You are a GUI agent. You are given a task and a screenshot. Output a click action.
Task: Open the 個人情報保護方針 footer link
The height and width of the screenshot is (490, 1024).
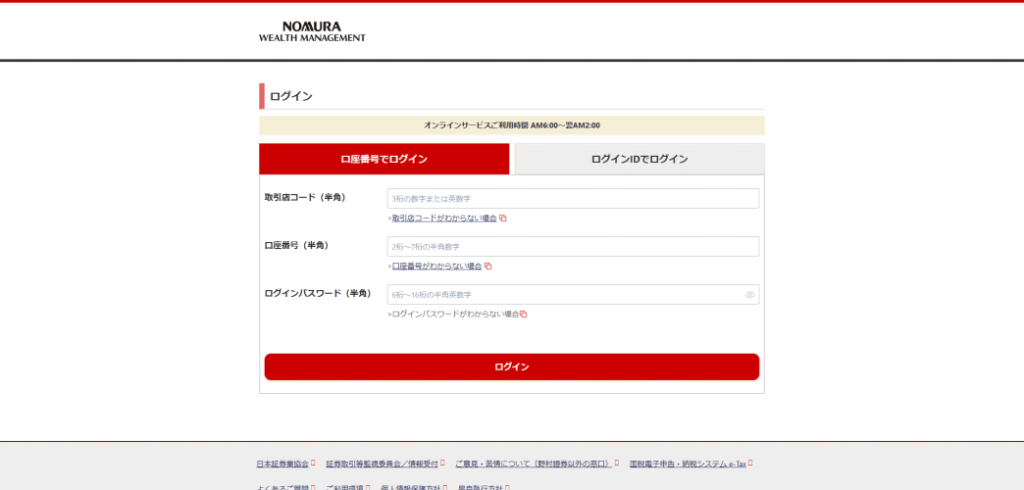(411, 487)
